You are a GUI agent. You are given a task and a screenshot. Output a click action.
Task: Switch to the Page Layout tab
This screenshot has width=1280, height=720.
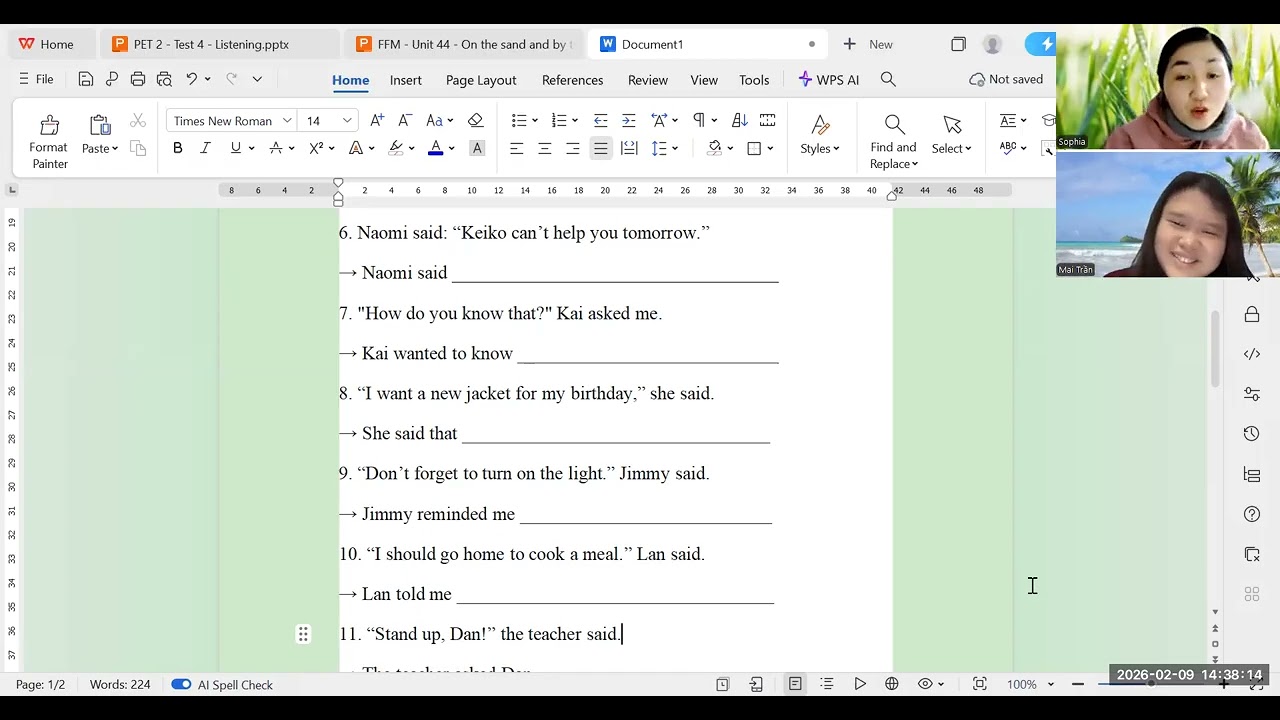pos(481,80)
